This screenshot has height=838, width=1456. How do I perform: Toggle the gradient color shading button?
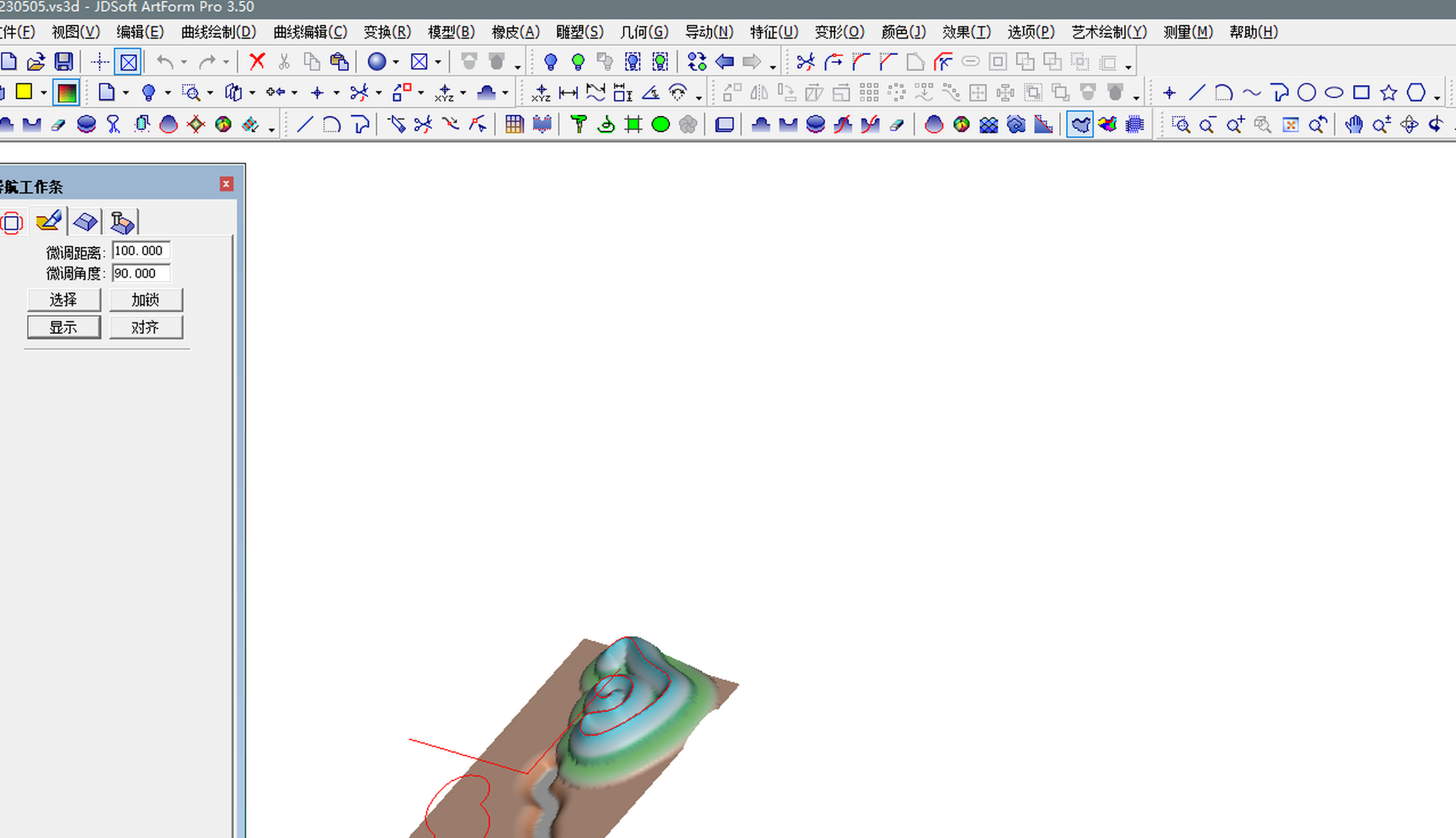67,93
